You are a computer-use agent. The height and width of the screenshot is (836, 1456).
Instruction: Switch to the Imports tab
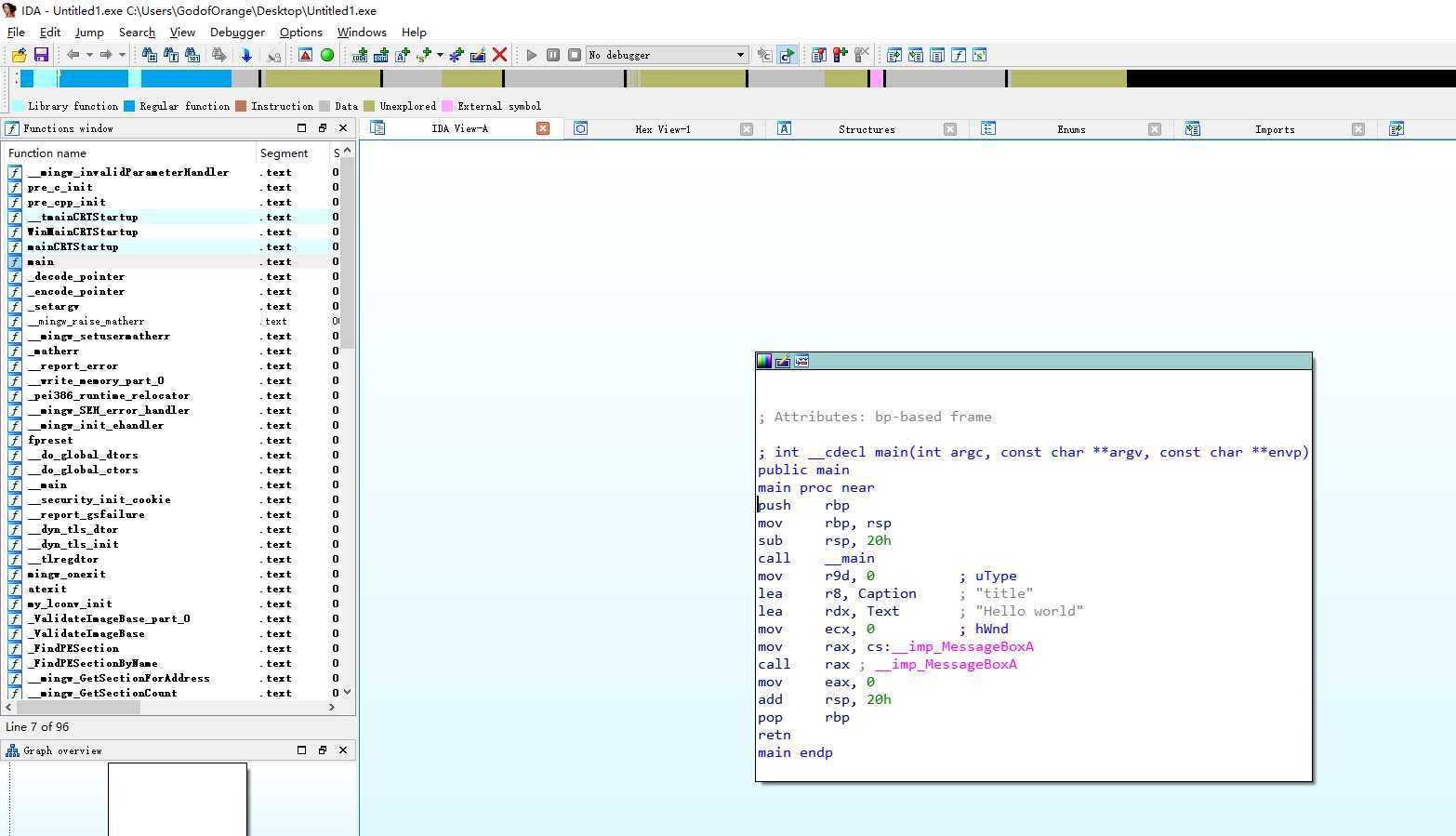click(x=1275, y=129)
